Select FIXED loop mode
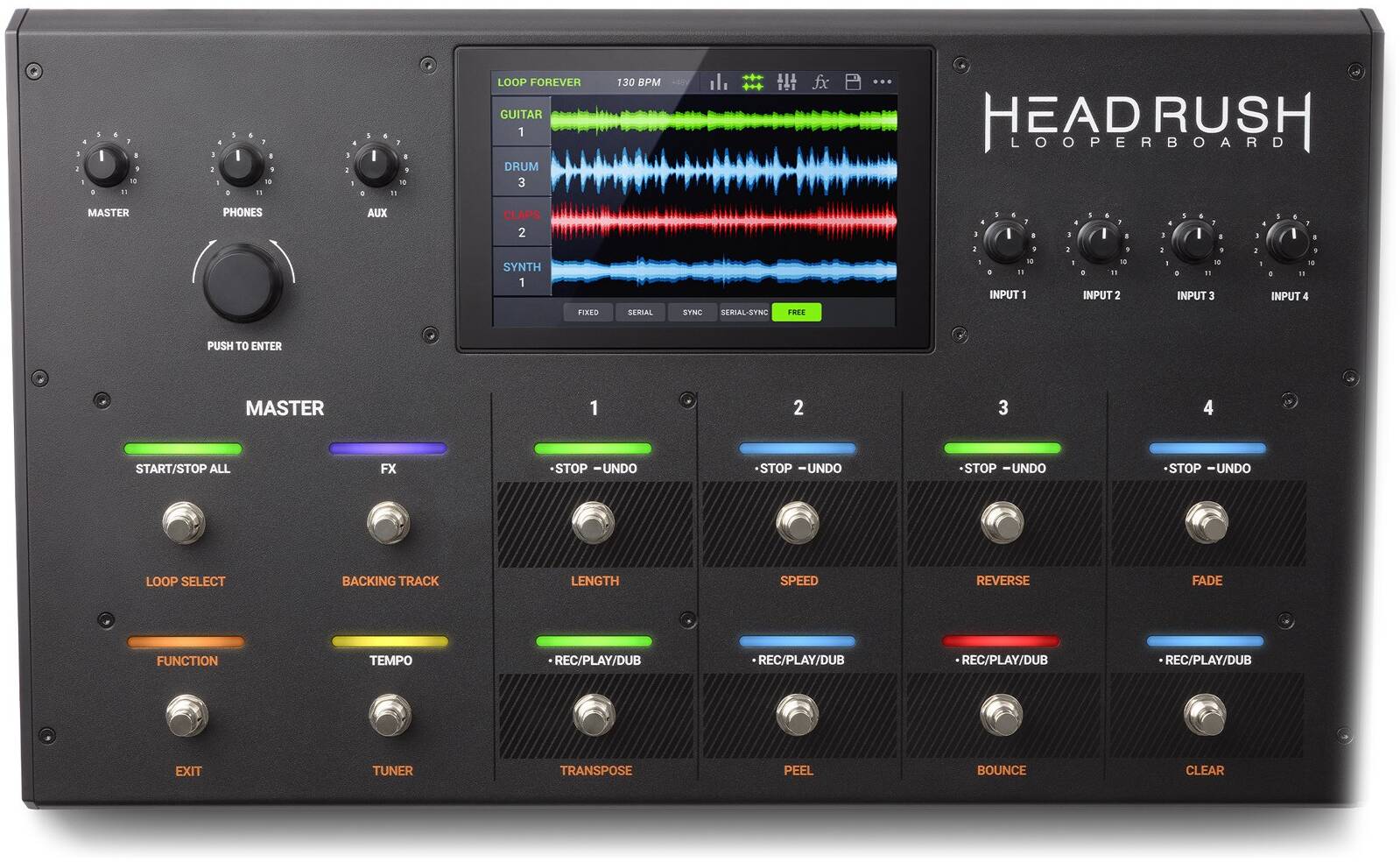The height and width of the screenshot is (862, 1400). pyautogui.click(x=588, y=312)
